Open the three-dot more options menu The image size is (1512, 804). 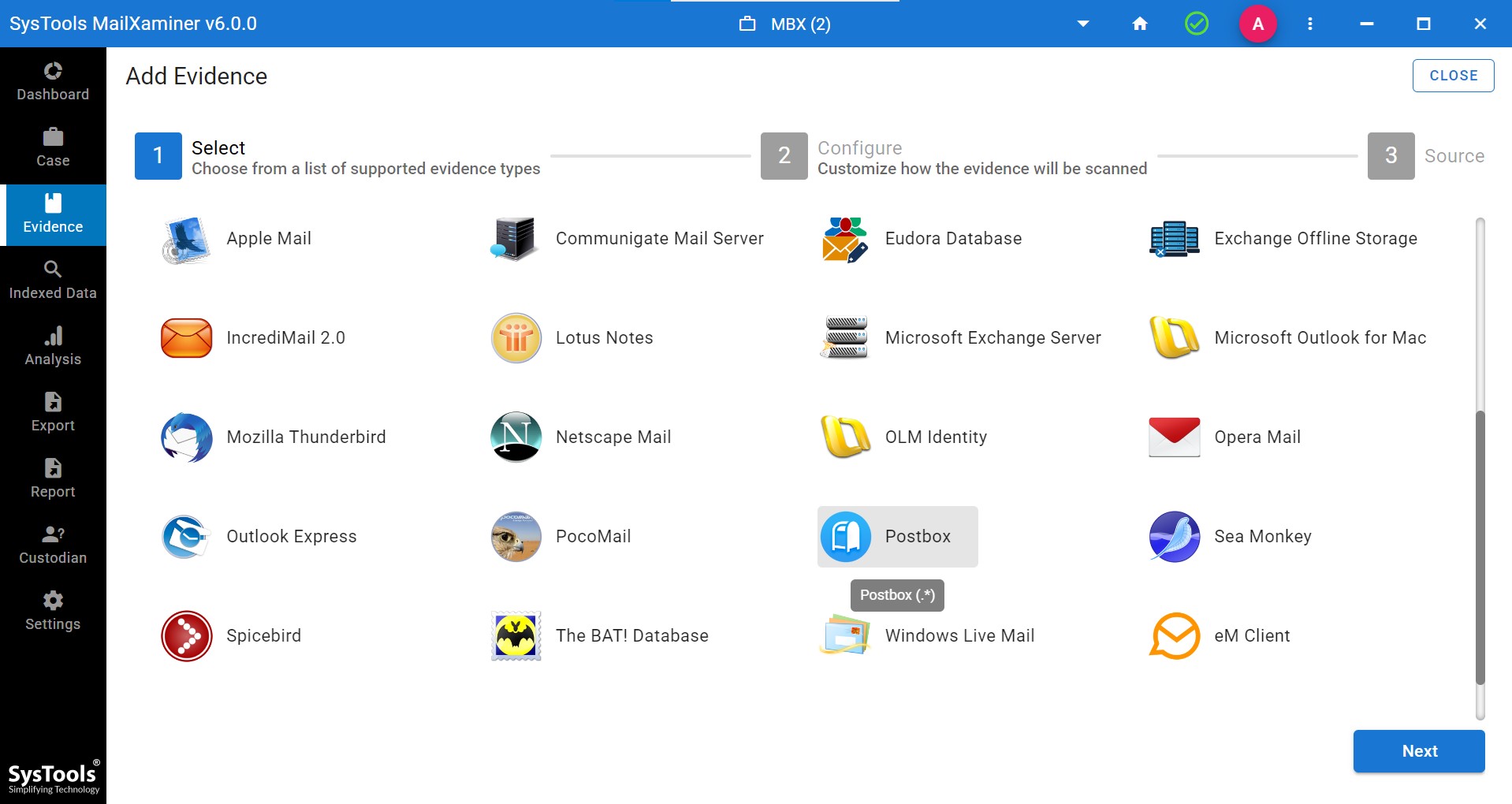tap(1310, 24)
